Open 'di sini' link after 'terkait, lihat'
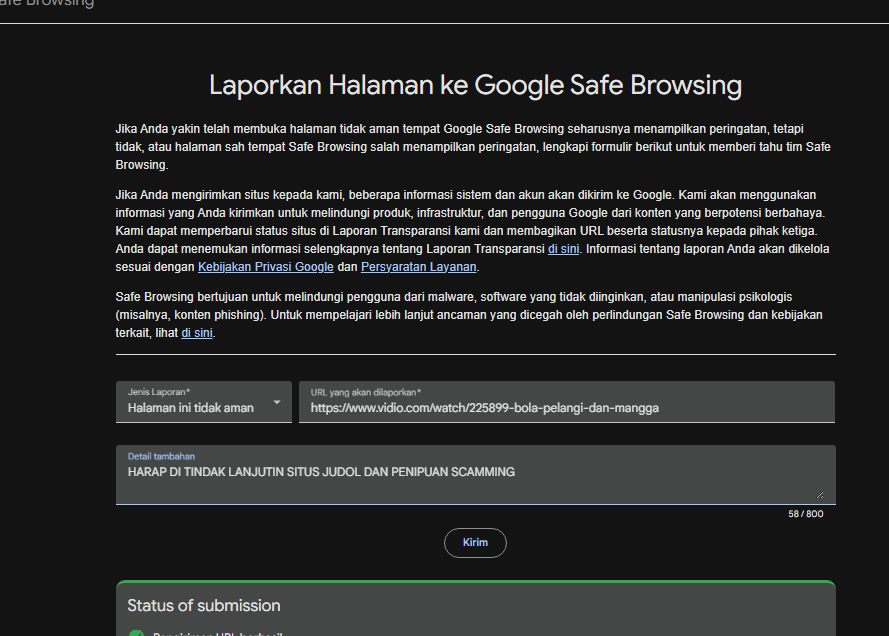The image size is (889, 636). (x=197, y=333)
